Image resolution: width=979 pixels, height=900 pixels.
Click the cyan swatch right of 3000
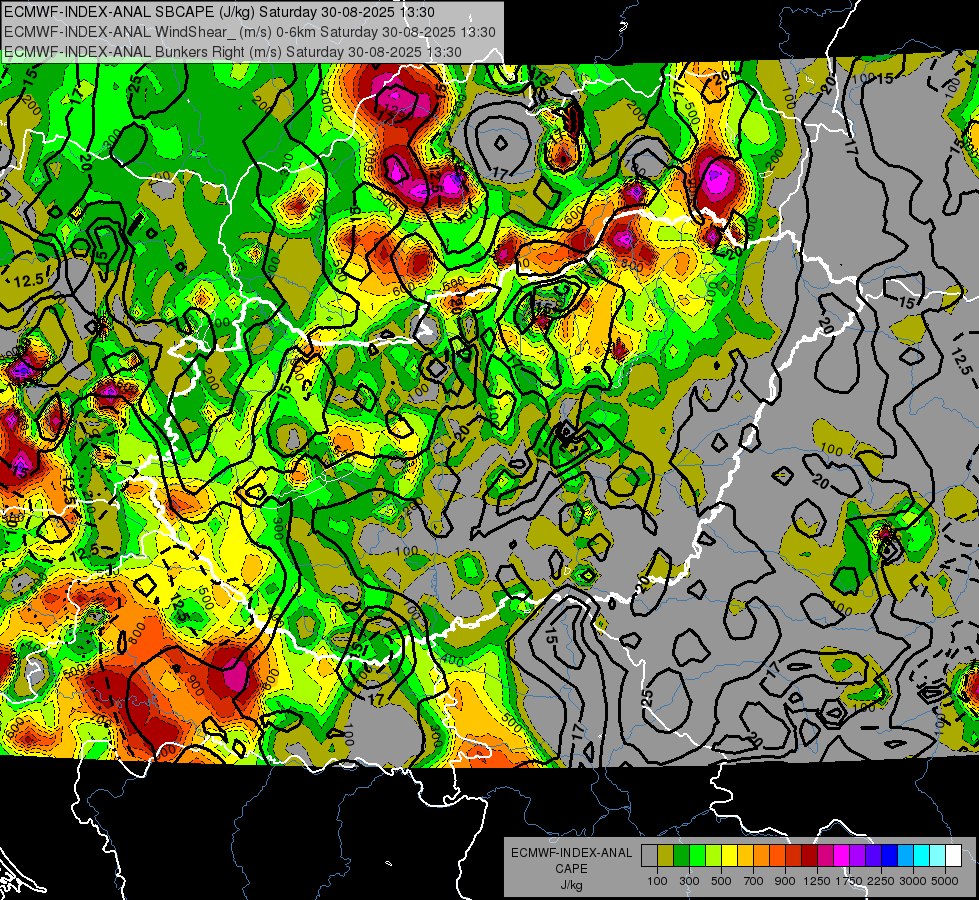click(922, 855)
